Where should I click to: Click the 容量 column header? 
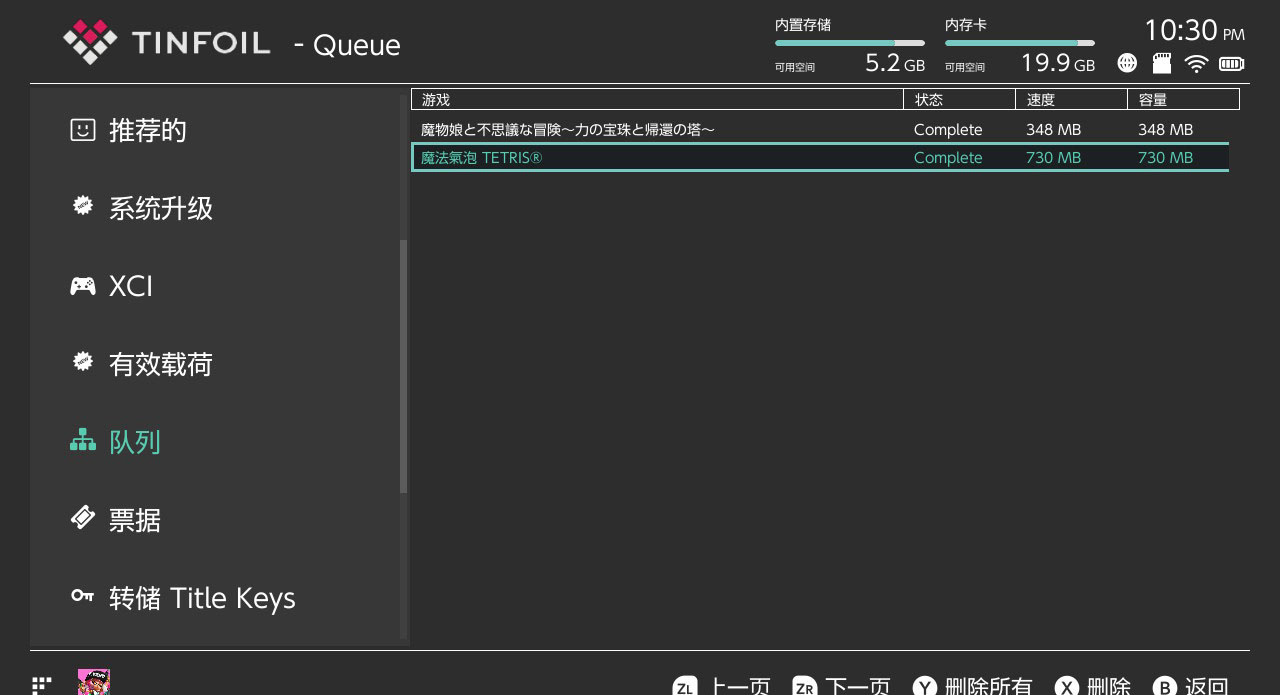[1184, 99]
